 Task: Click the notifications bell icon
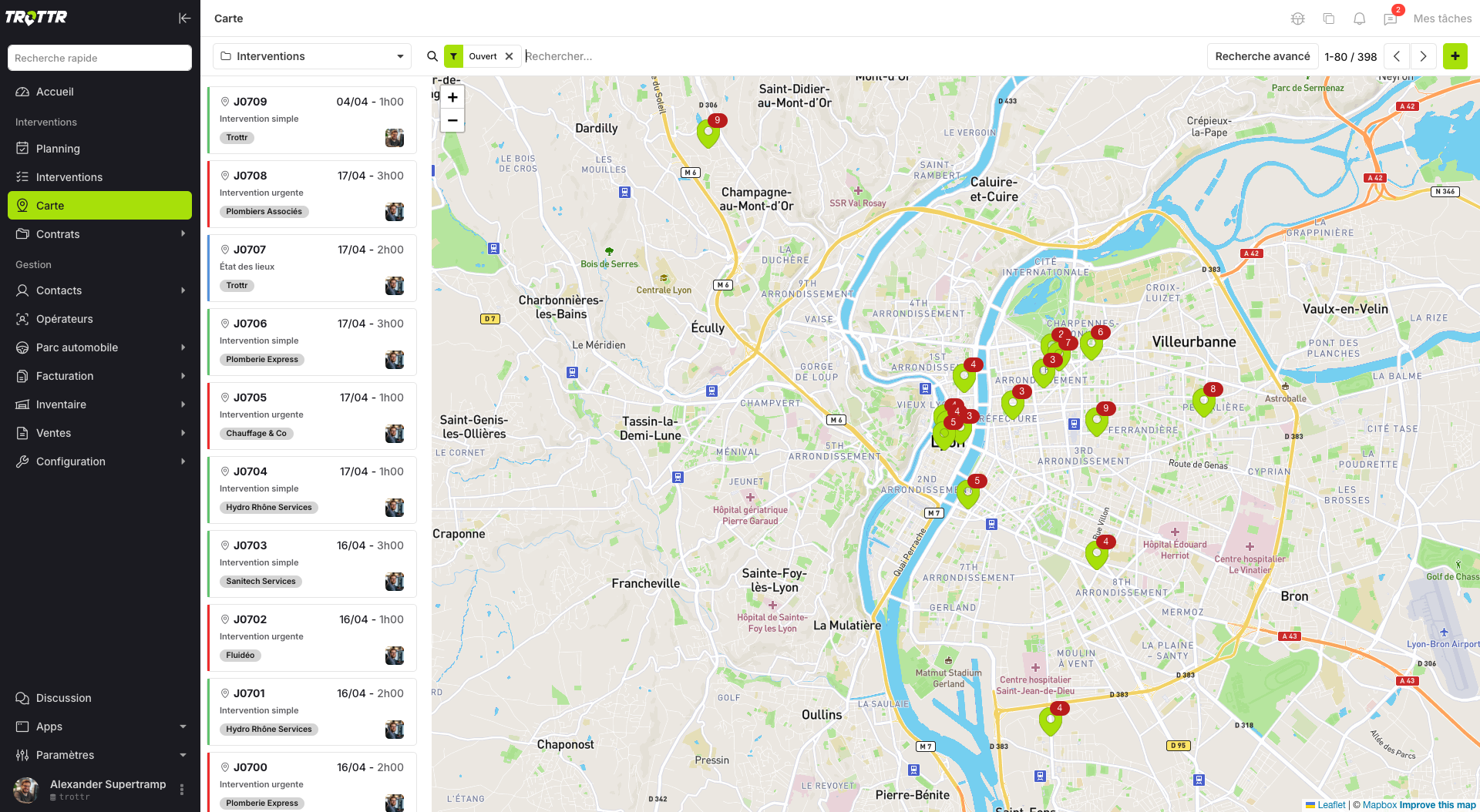click(x=1359, y=18)
